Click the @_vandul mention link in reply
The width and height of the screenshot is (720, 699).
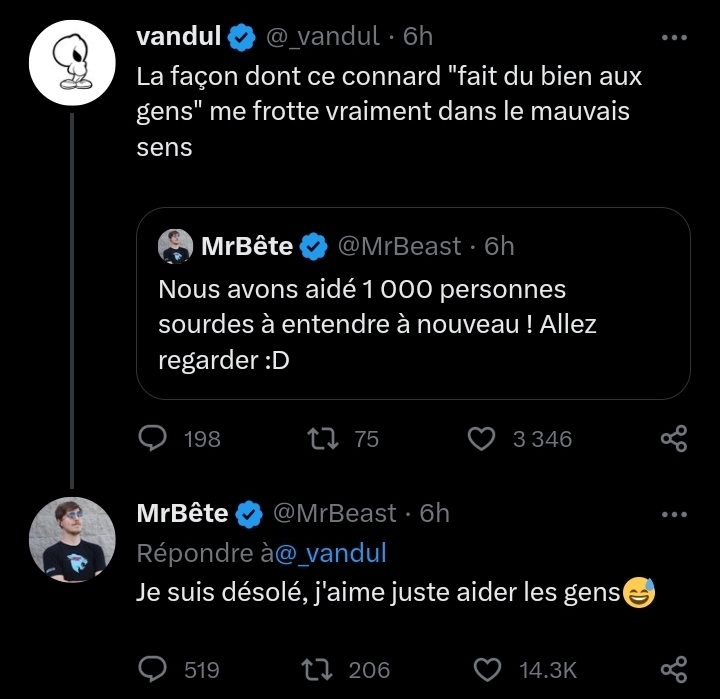[330, 553]
